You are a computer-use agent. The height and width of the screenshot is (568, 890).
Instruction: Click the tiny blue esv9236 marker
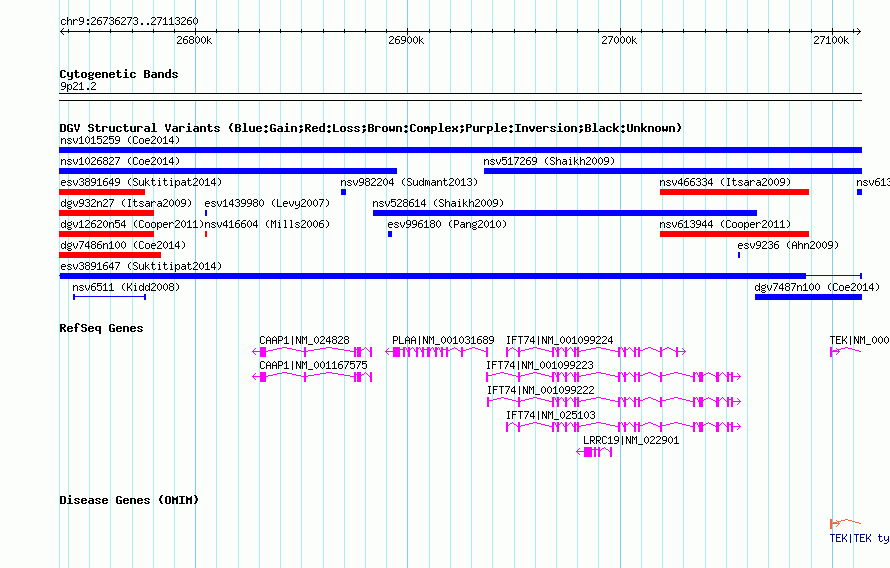tap(738, 255)
